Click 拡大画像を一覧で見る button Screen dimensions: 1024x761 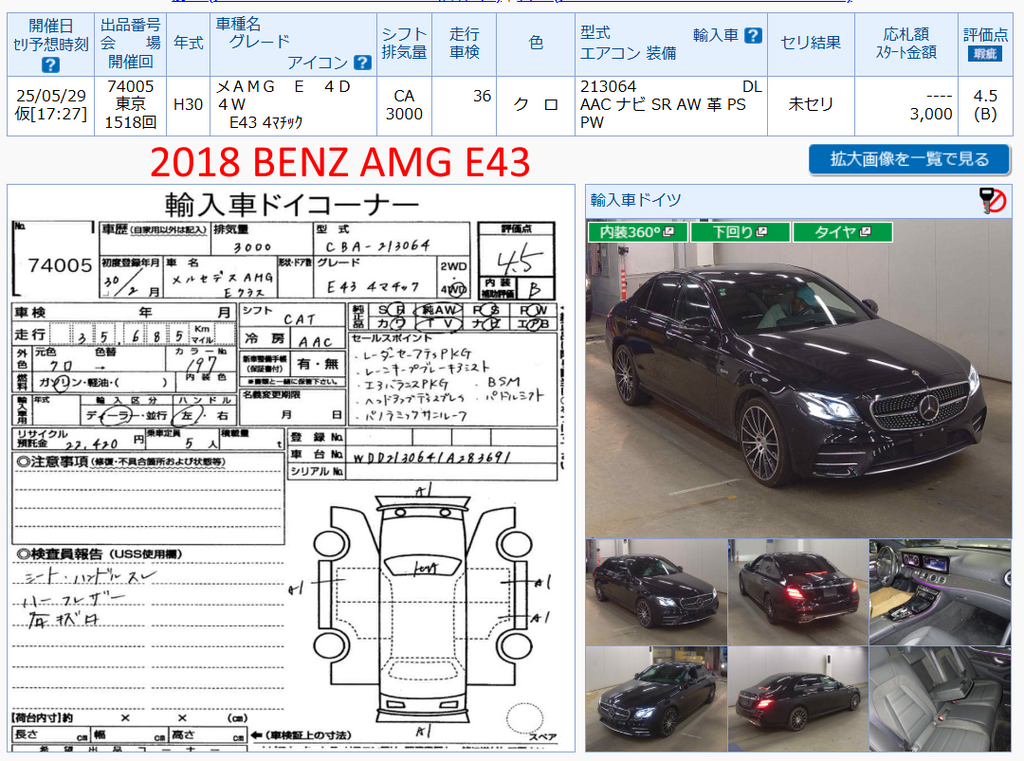[x=909, y=159]
